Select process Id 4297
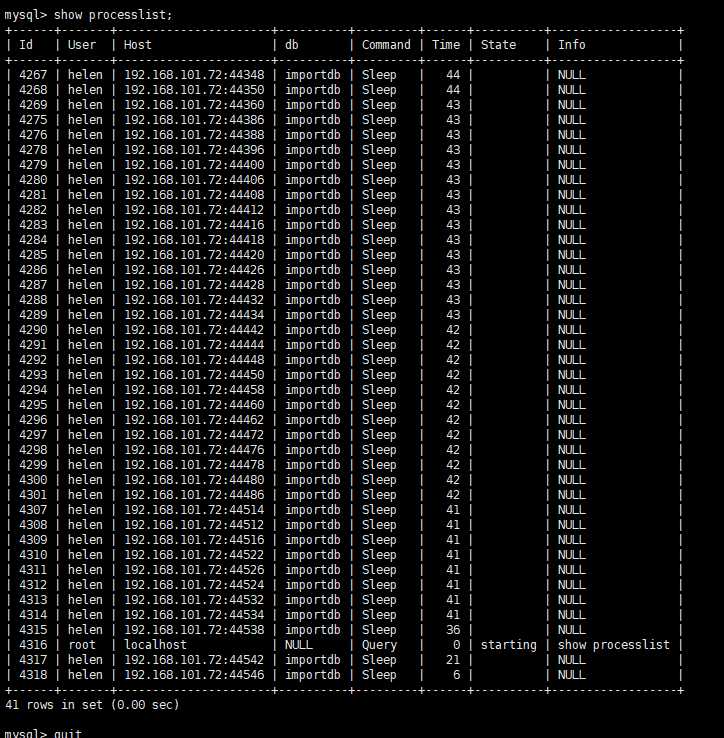Screen dimensions: 724x738 pyautogui.click(x=33, y=435)
